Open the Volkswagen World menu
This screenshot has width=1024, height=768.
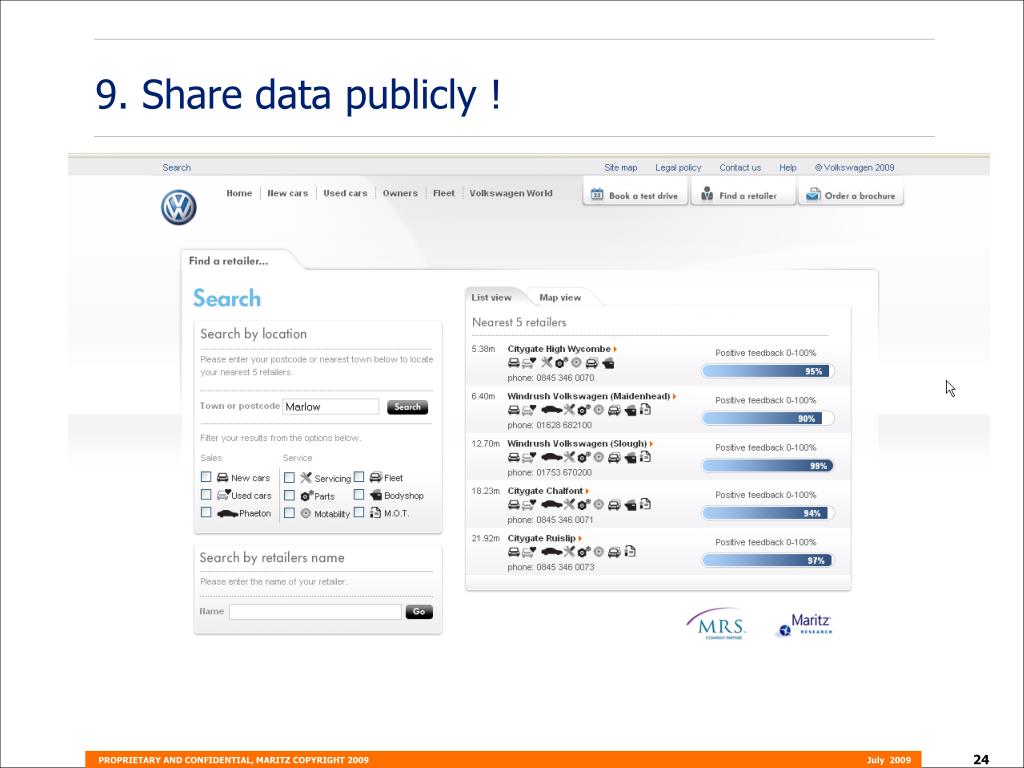pos(511,193)
